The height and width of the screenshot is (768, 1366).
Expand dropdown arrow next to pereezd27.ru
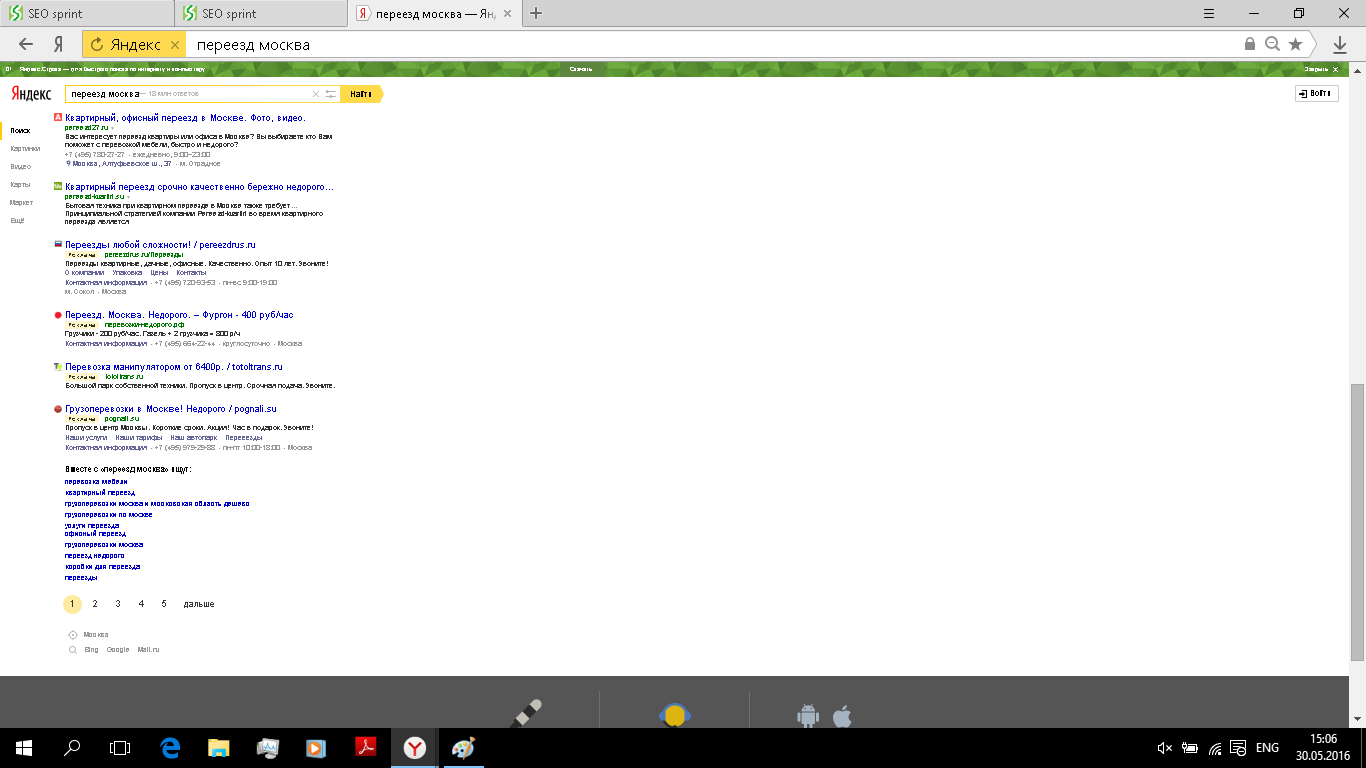click(112, 128)
